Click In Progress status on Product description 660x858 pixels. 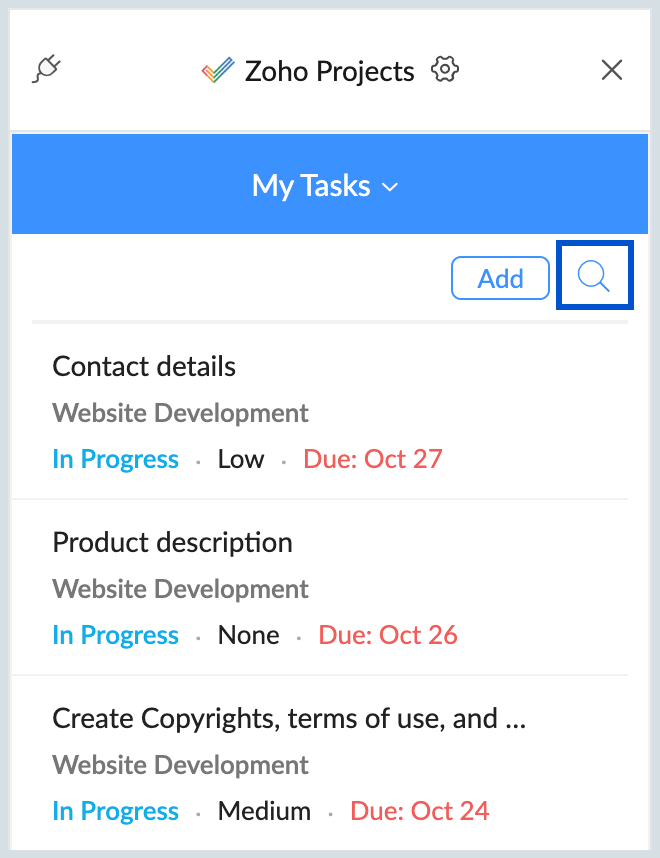click(115, 636)
